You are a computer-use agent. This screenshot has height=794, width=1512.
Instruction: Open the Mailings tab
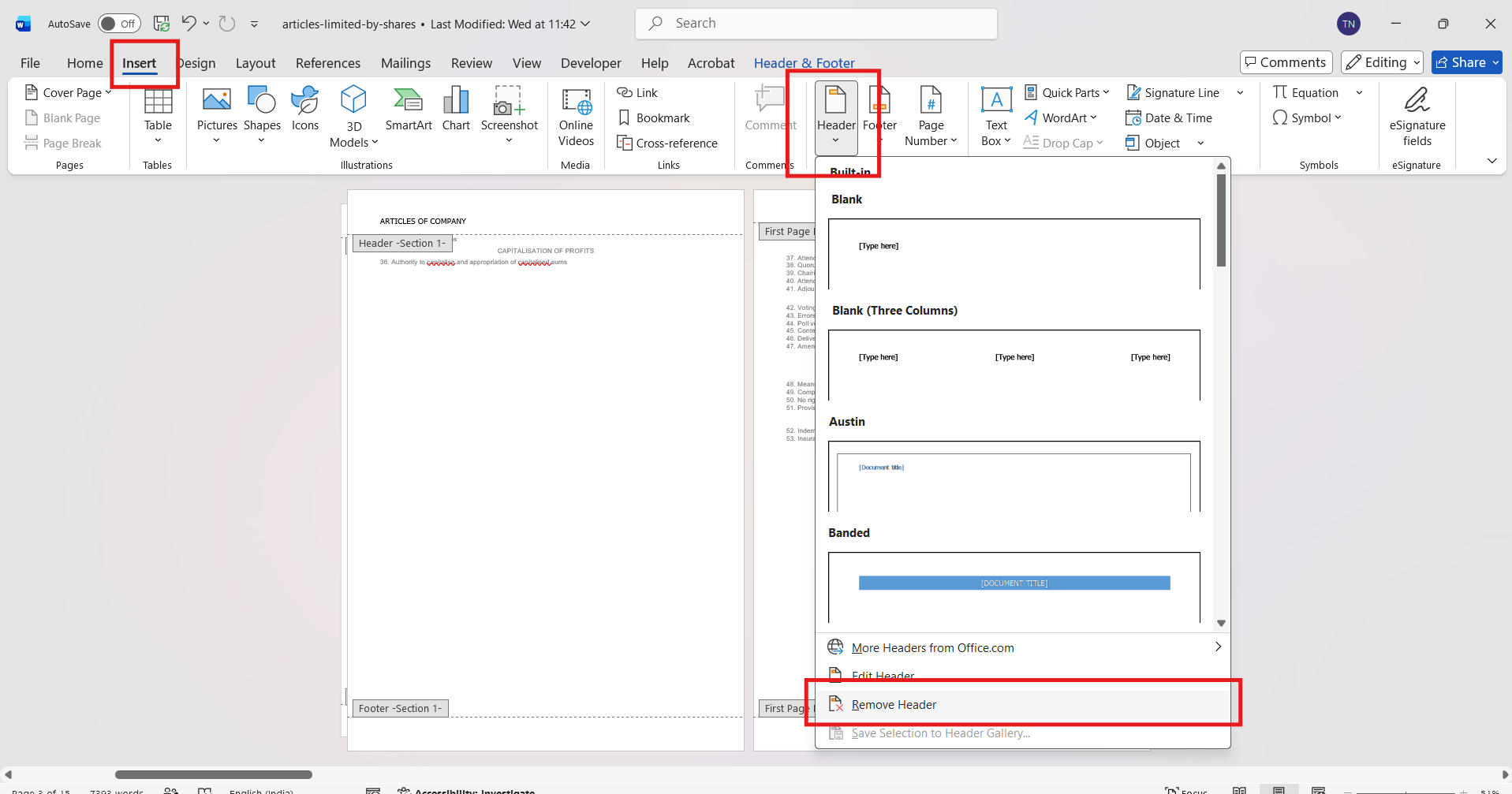point(405,63)
